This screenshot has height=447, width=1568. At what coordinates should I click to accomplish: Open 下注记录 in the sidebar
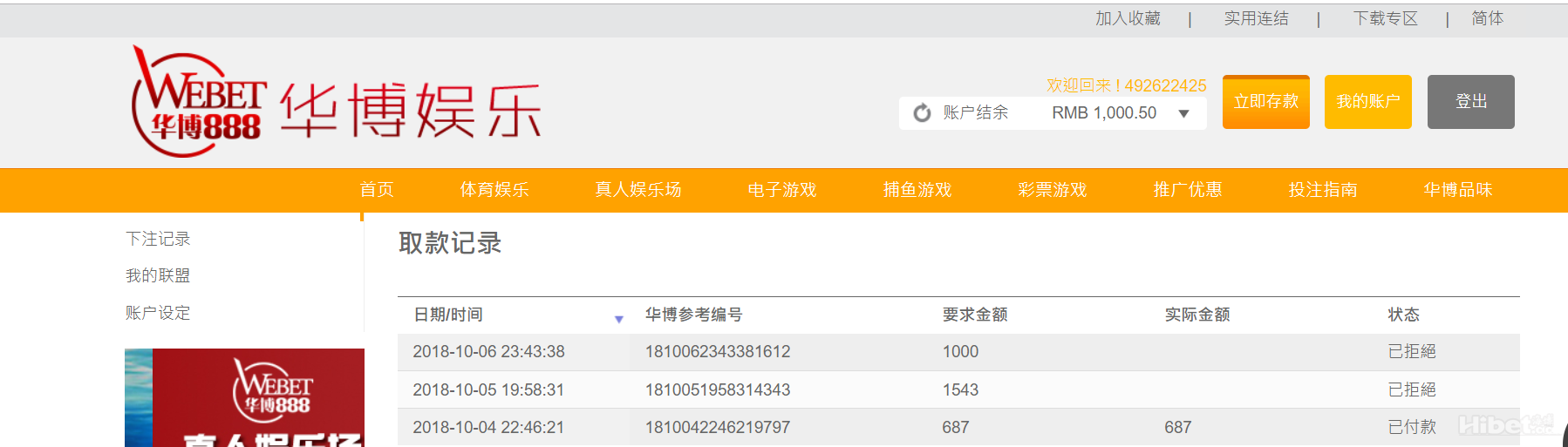(x=158, y=239)
